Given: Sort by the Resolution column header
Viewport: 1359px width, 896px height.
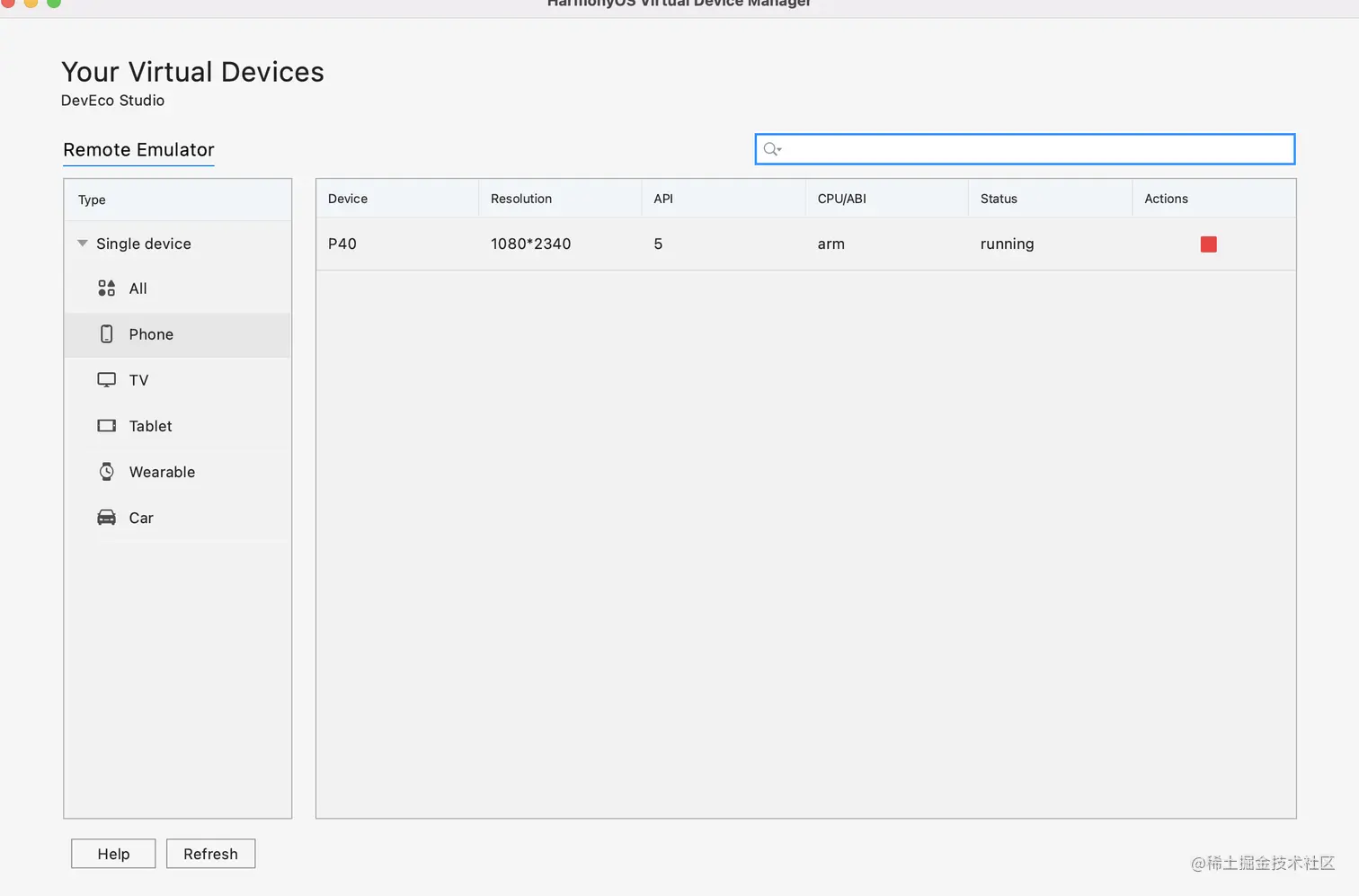Looking at the screenshot, I should tap(521, 199).
